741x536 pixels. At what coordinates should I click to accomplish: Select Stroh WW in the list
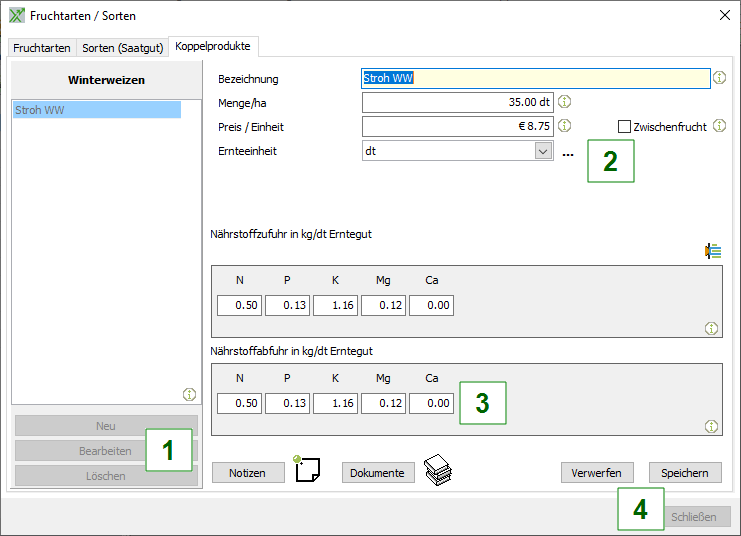pos(96,110)
